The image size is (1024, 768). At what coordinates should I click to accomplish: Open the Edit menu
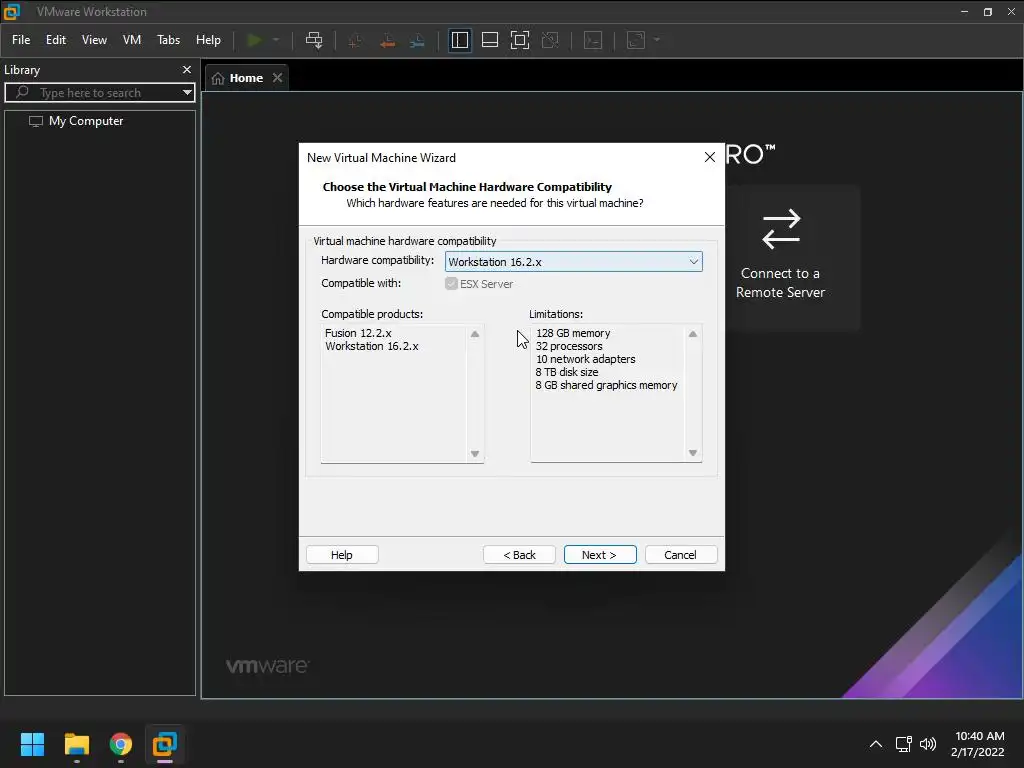(56, 40)
